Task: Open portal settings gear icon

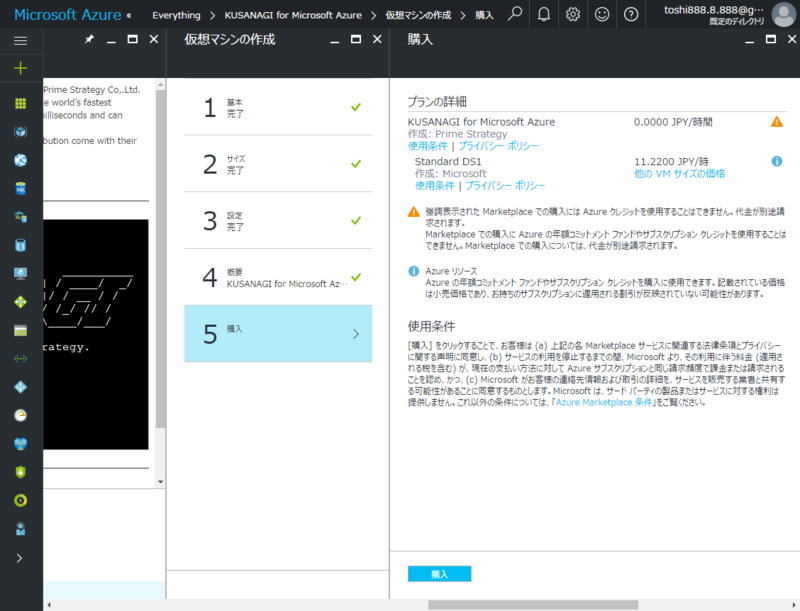Action: (x=573, y=14)
